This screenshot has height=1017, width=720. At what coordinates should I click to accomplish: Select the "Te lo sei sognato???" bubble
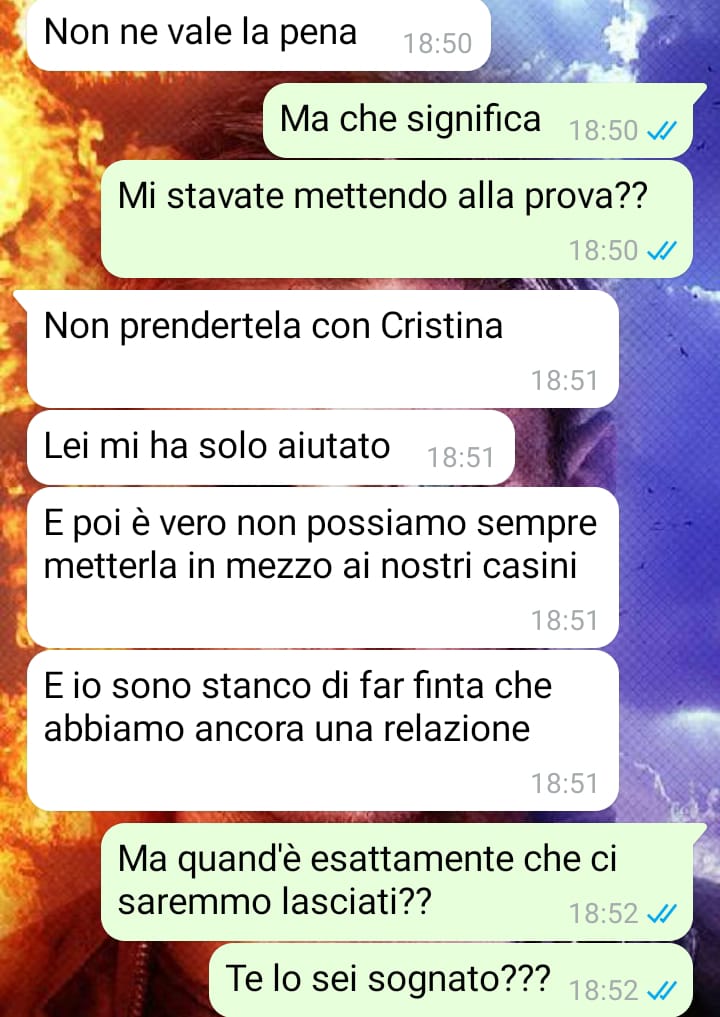(451, 981)
